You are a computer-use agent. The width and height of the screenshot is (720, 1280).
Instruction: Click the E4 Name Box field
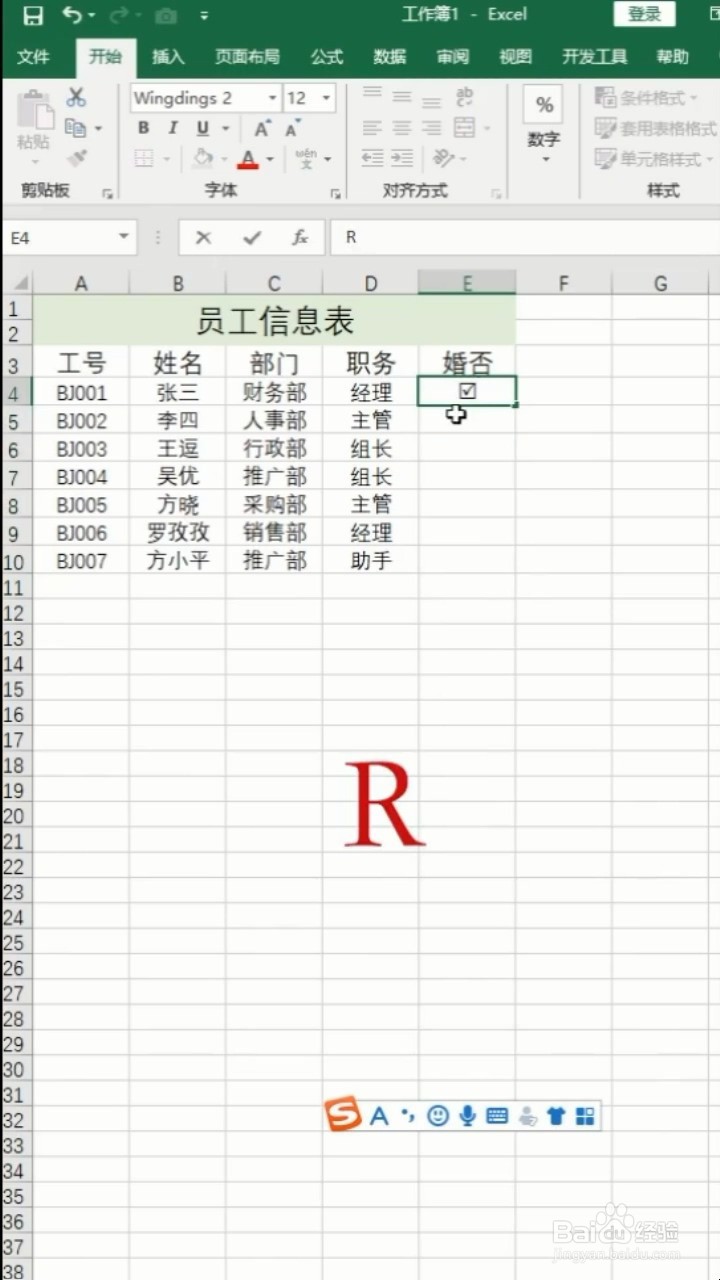[59, 237]
